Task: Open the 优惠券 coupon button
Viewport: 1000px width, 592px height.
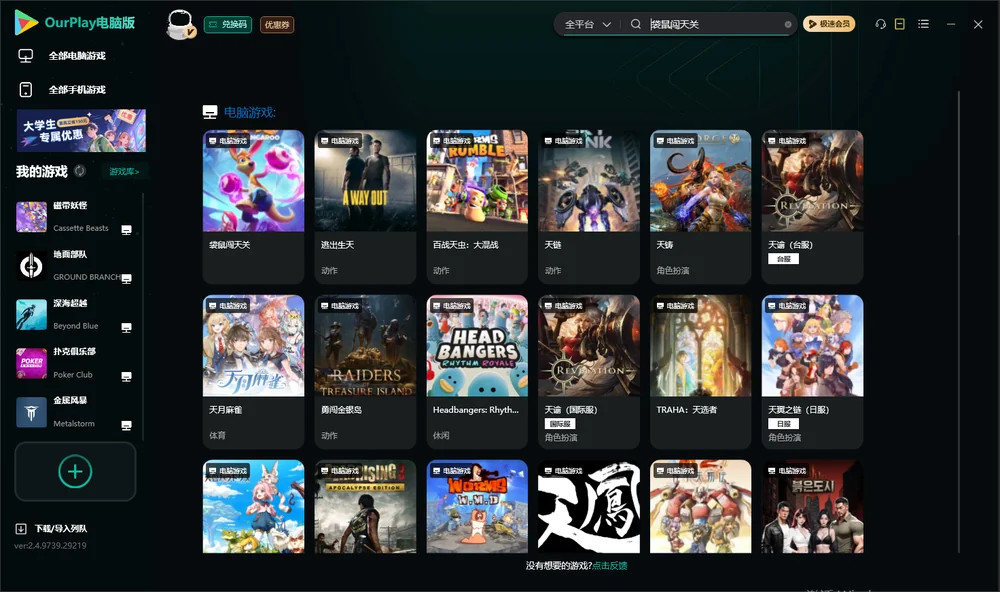Action: [277, 25]
